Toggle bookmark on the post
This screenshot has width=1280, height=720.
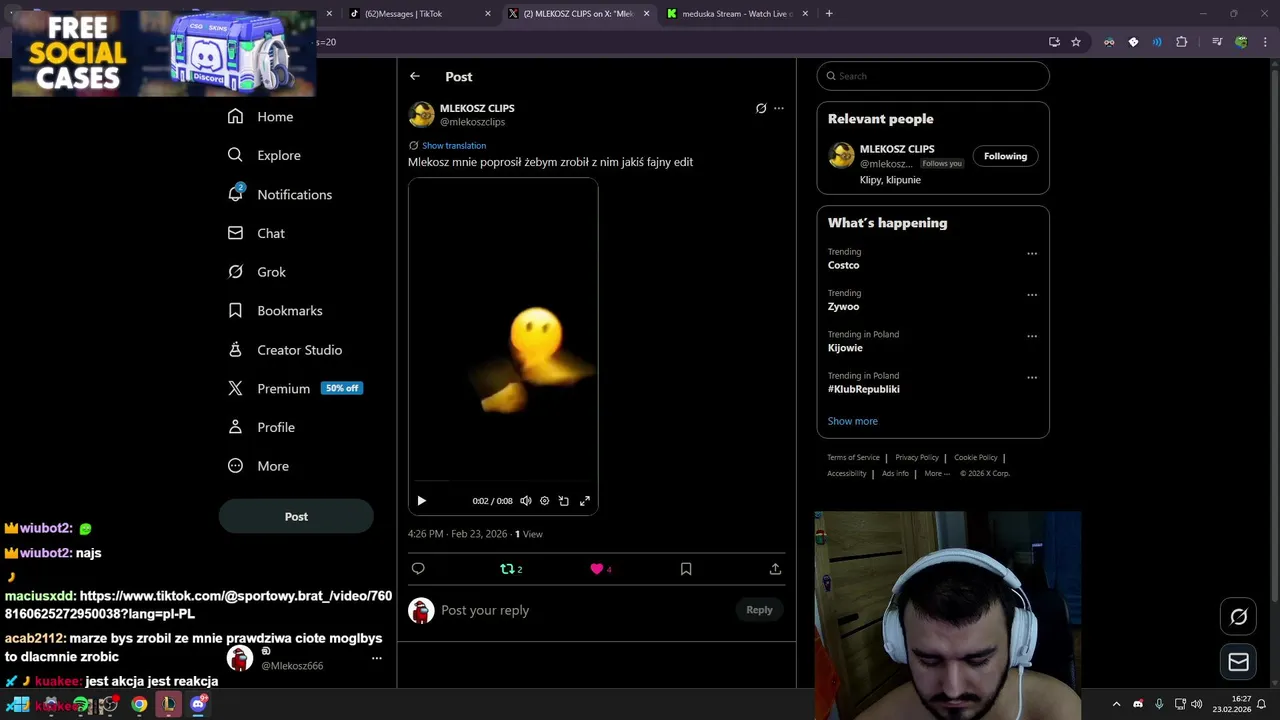pos(686,569)
